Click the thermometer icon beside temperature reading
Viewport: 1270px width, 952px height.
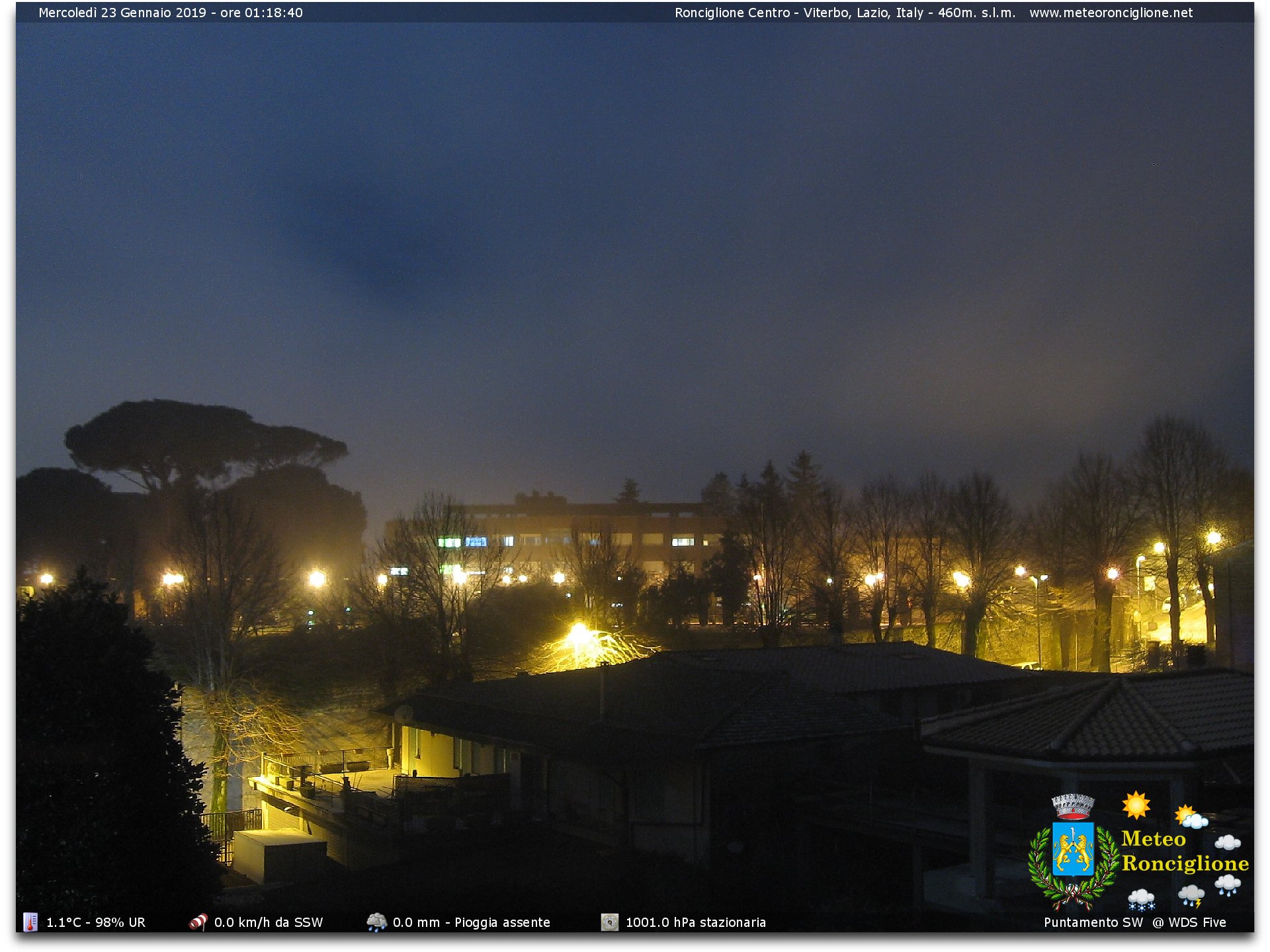pos(30,922)
